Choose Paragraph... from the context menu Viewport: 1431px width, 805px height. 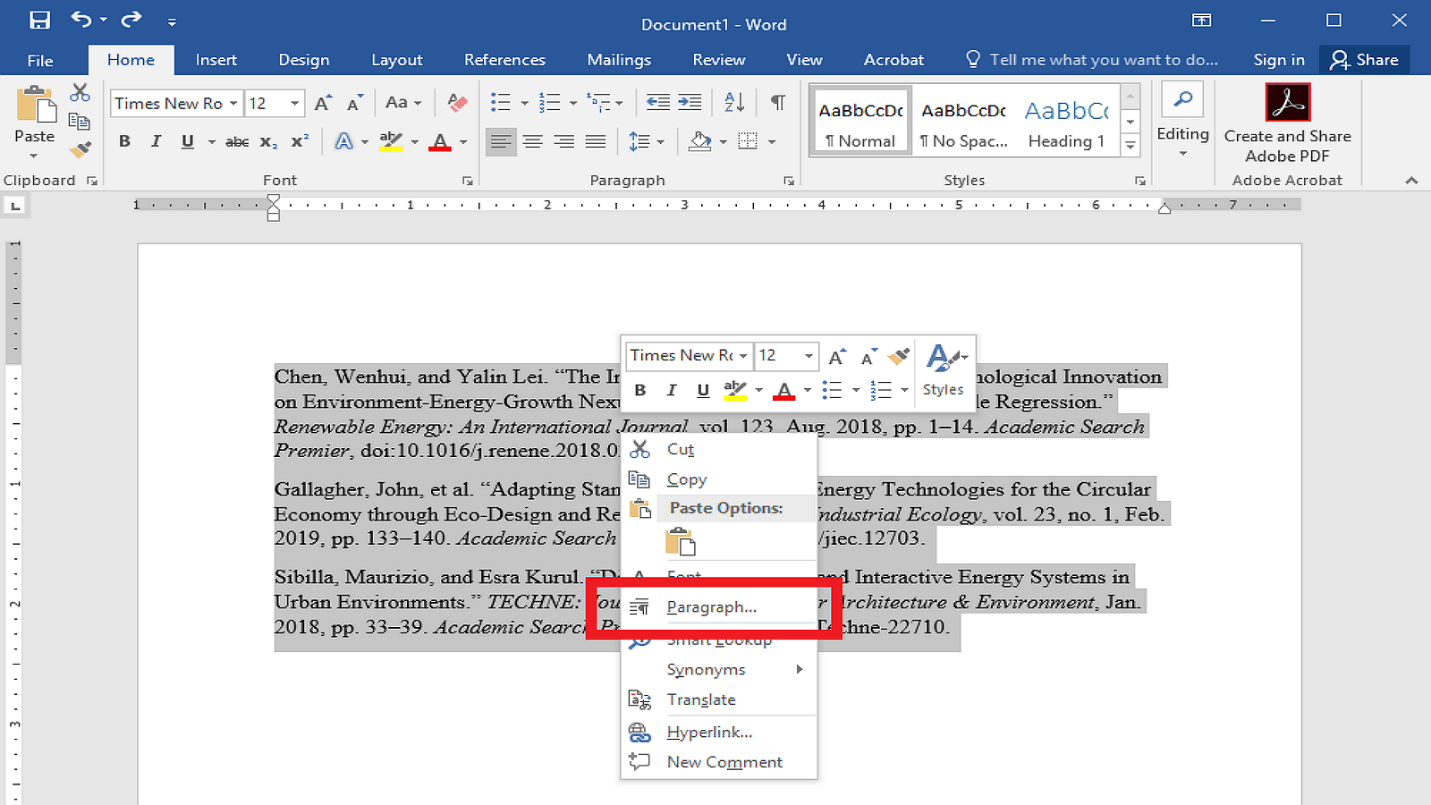719,607
